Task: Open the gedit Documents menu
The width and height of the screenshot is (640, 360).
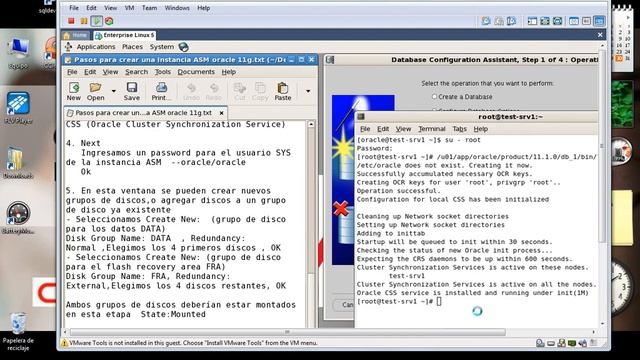Action: tap(196, 72)
